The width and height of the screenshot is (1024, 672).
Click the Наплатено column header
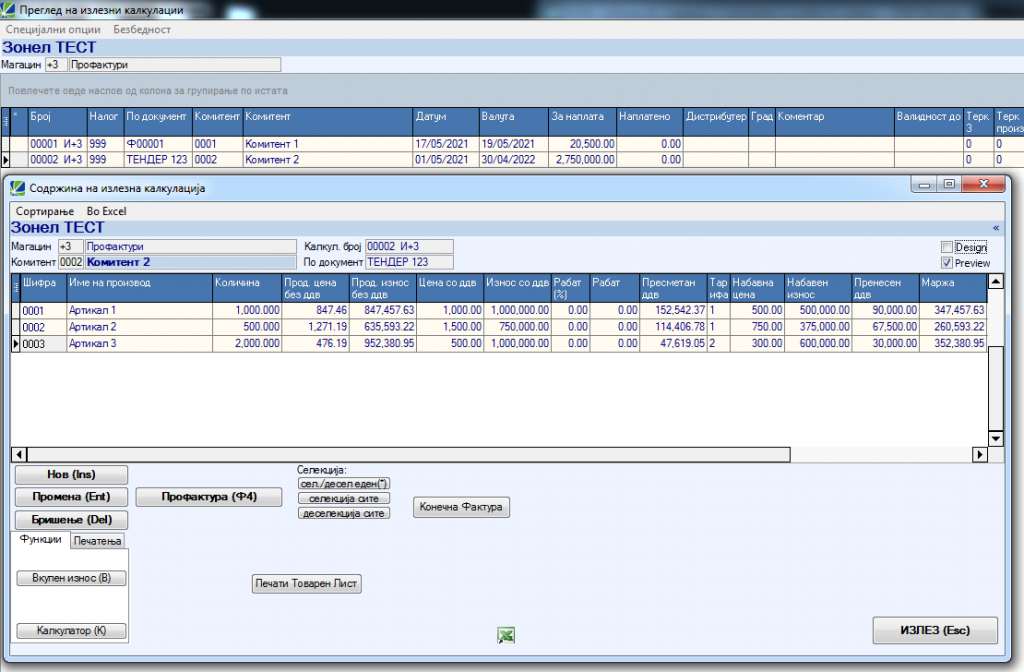tap(650, 122)
